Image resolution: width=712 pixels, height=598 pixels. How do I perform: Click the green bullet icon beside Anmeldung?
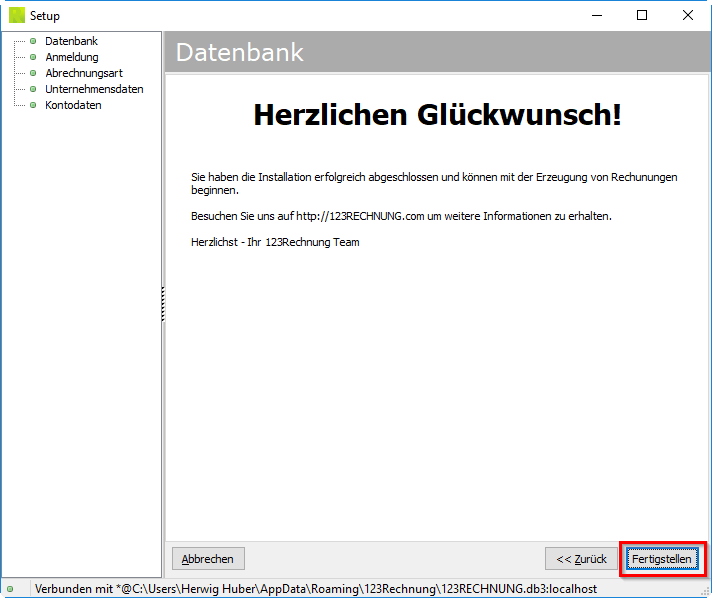33,57
